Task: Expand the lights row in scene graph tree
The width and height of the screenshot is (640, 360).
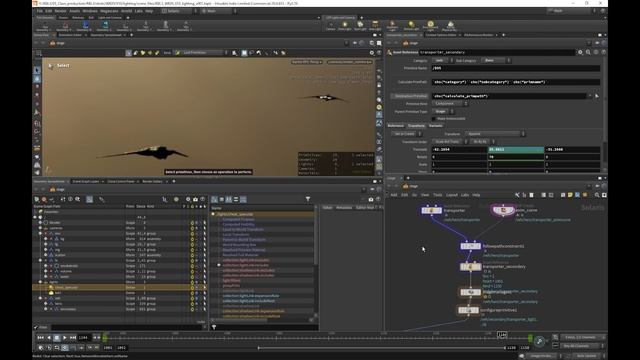Action: 40,282
